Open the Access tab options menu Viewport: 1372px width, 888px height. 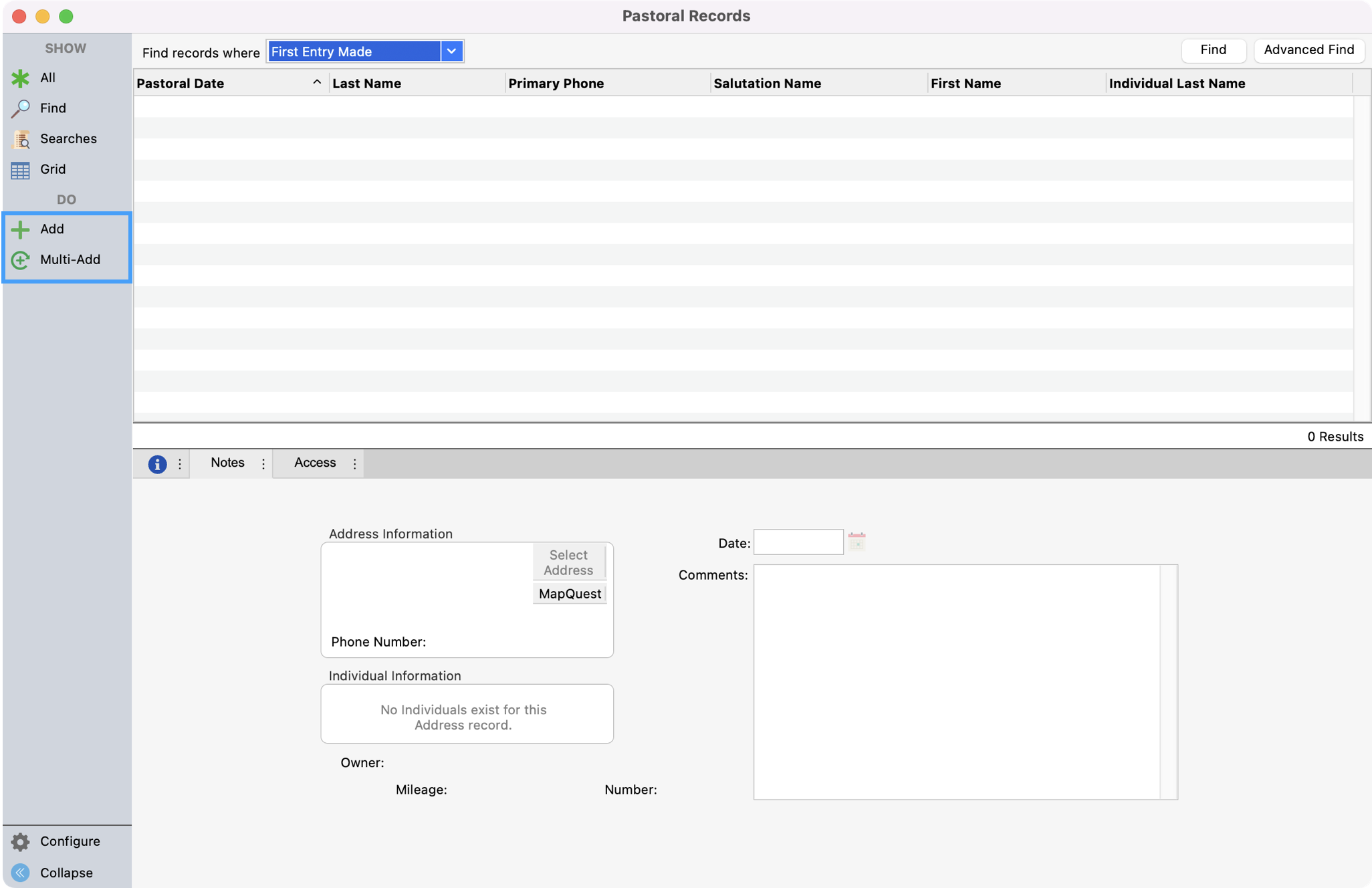point(354,463)
